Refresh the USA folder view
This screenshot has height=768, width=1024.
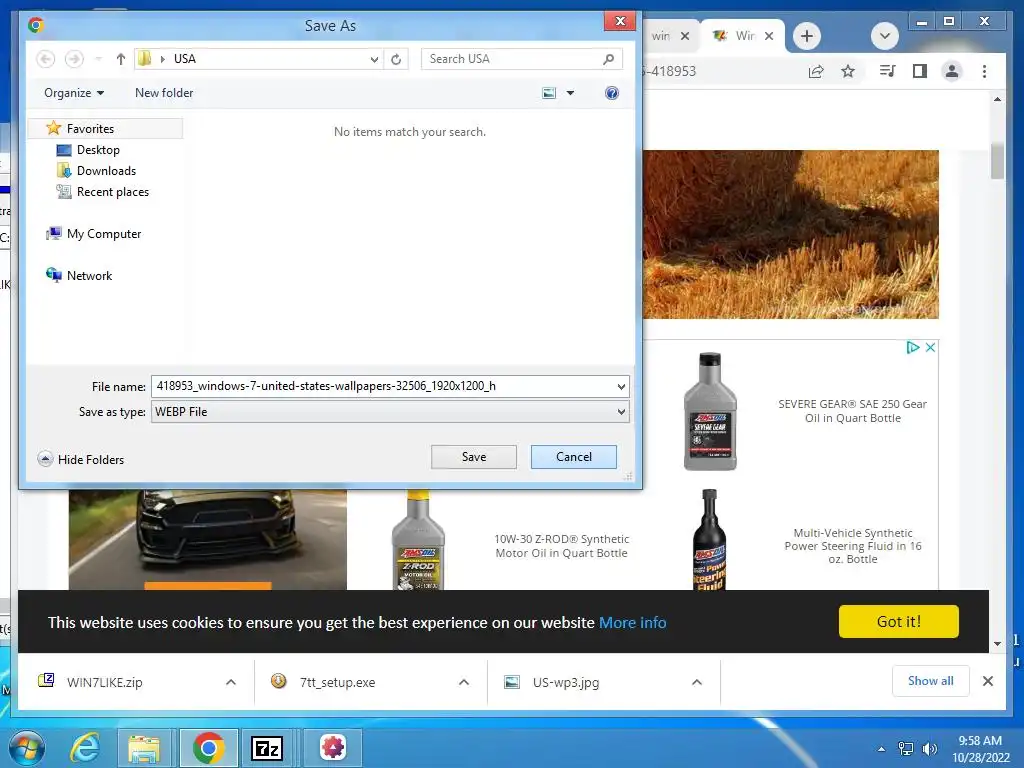[396, 59]
